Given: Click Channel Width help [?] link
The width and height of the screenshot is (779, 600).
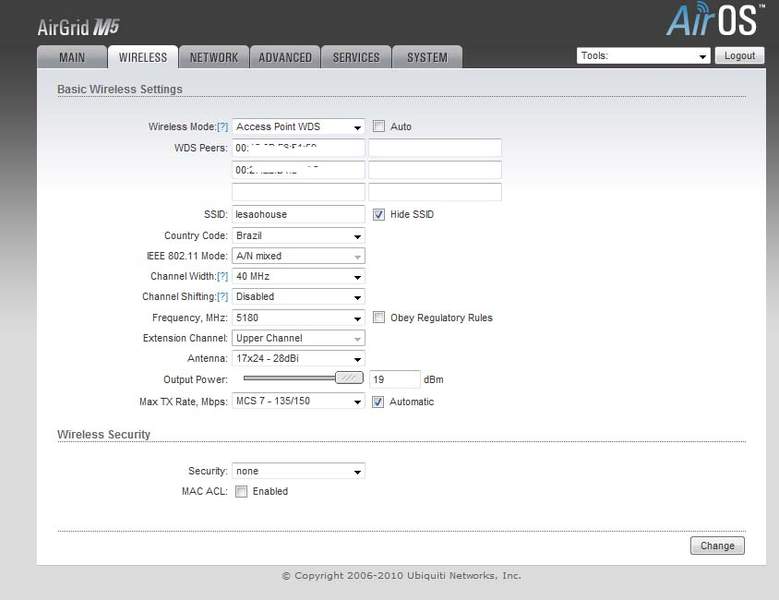Looking at the screenshot, I should tap(223, 276).
